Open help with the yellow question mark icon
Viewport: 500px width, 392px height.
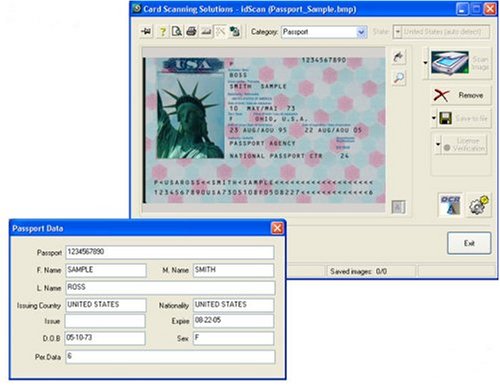point(163,32)
